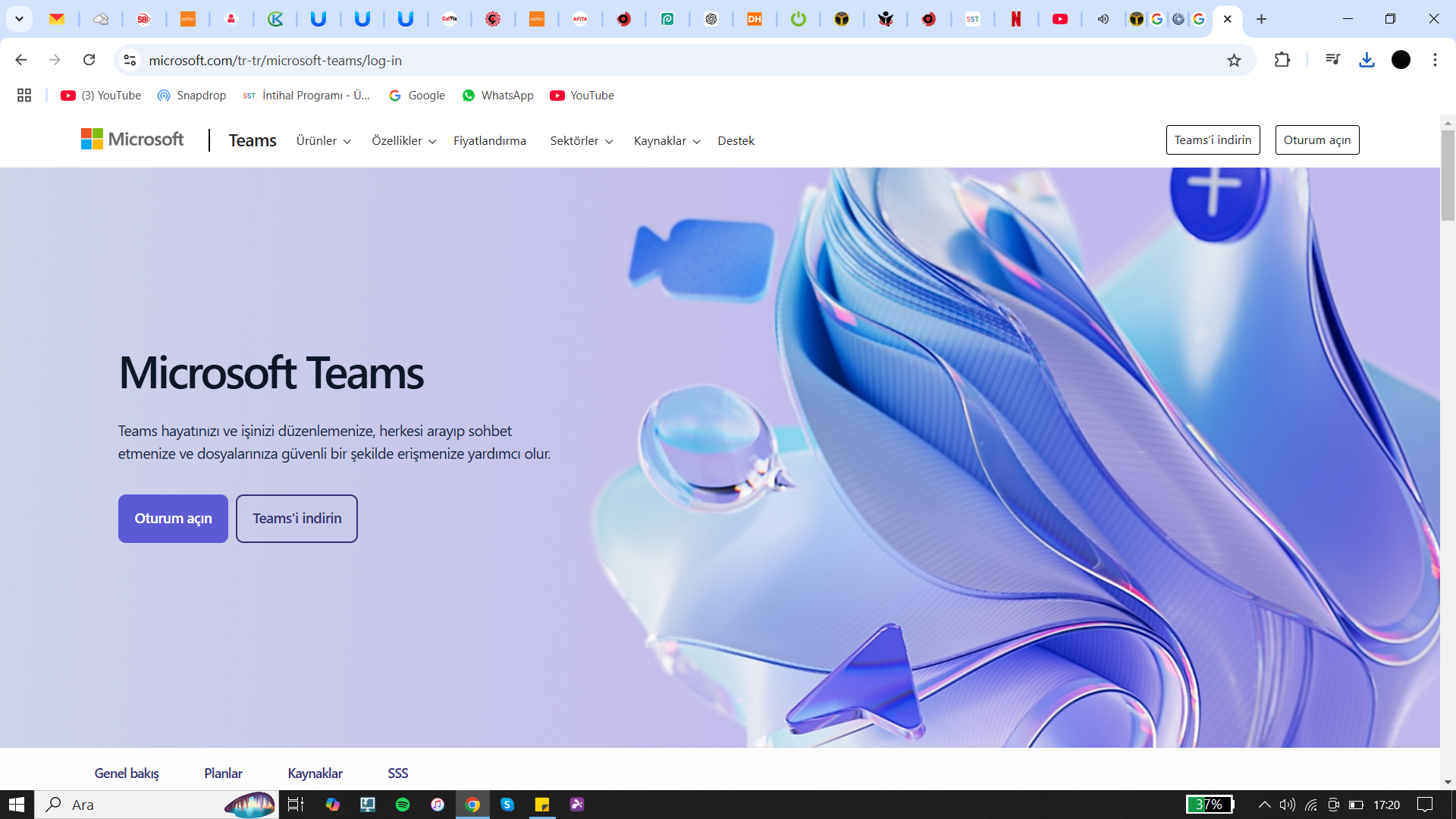Open the Netflix bookmark icon

1016,19
